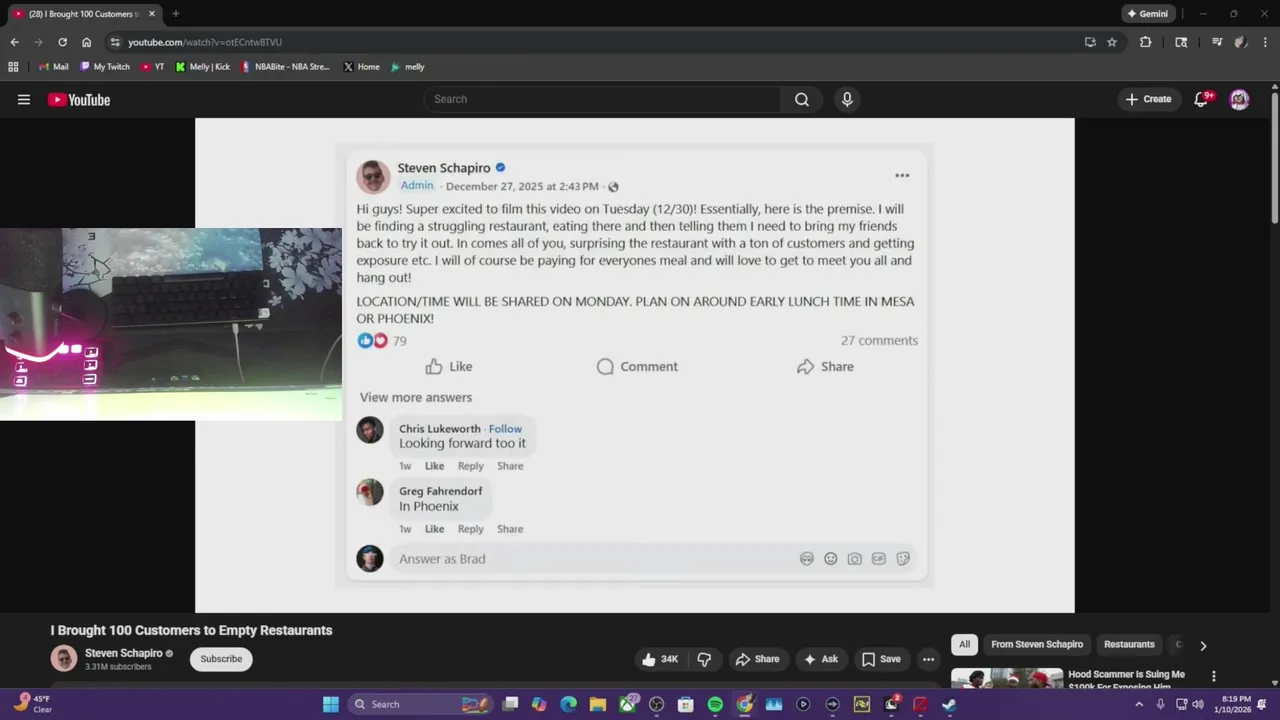Click the video player area

click(635, 365)
